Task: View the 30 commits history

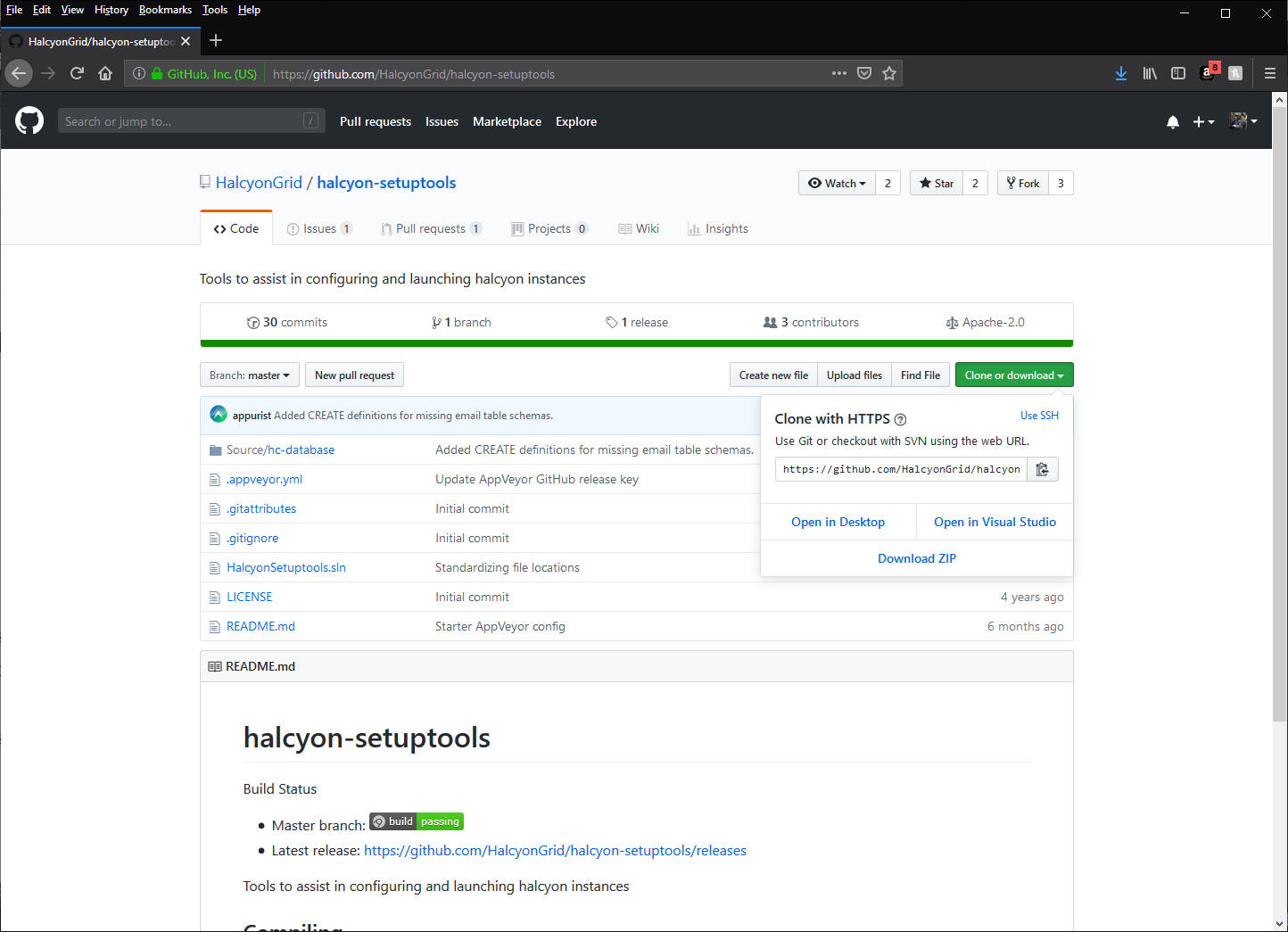Action: [x=287, y=322]
